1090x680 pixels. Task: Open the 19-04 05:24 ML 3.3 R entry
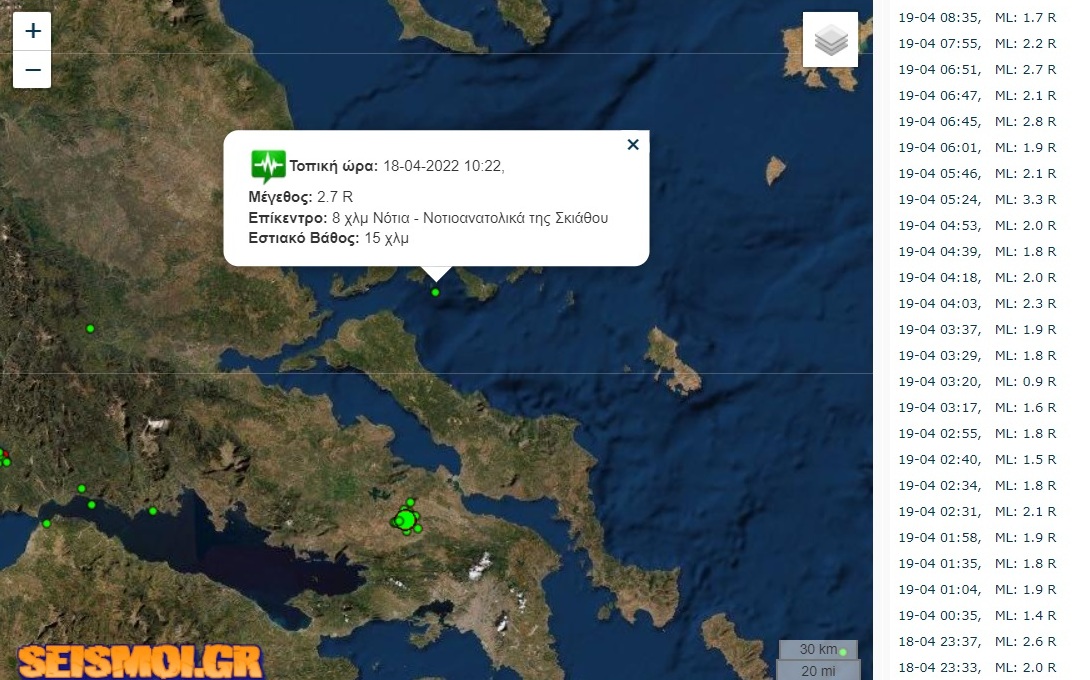[x=977, y=200]
